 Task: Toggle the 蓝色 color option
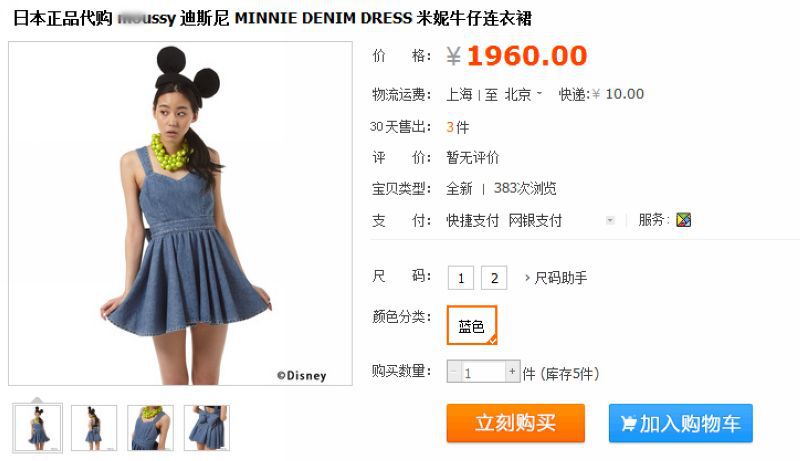click(x=472, y=325)
